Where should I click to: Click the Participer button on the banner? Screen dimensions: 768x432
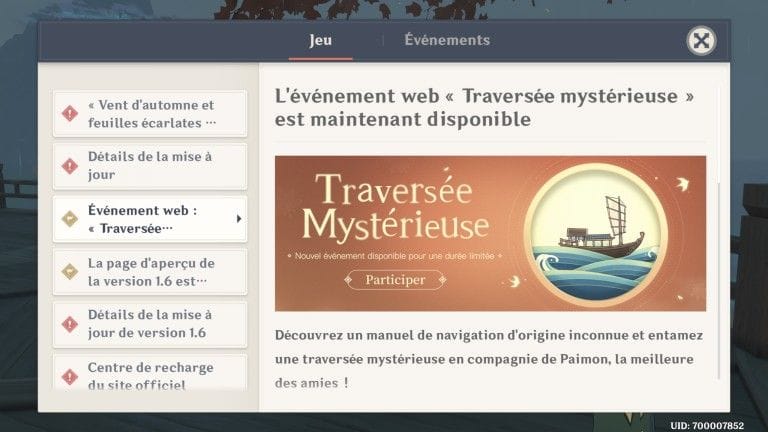(395, 280)
